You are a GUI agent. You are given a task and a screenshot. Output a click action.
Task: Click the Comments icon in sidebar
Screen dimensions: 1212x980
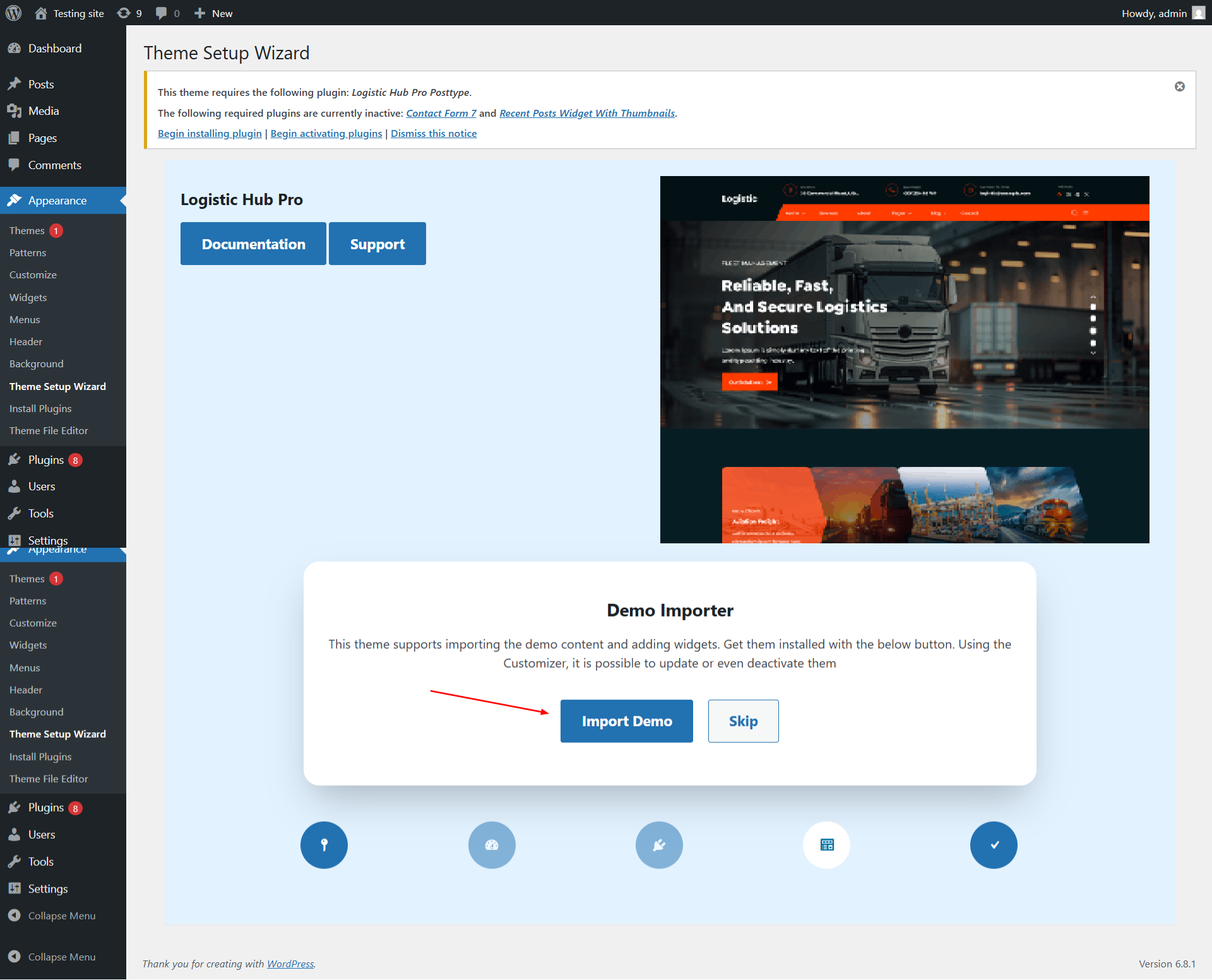click(x=15, y=165)
